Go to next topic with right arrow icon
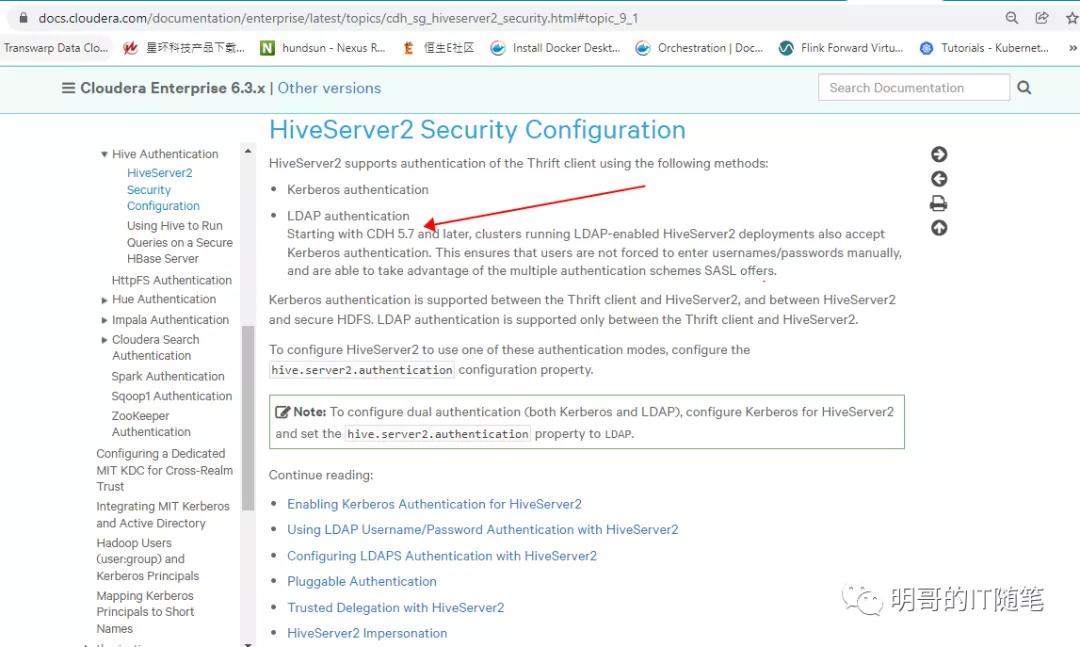1080x647 pixels. [x=939, y=154]
